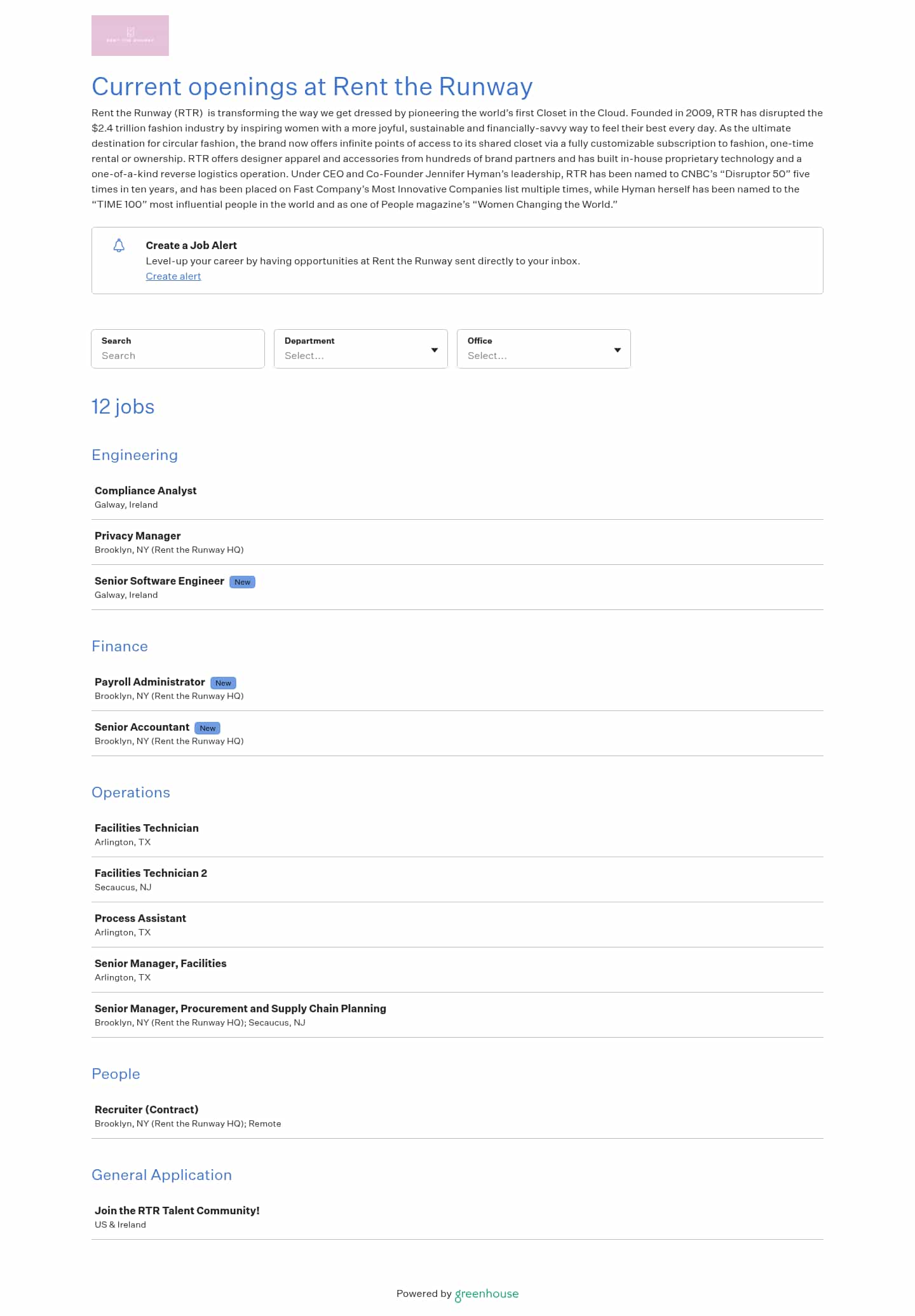
Task: Open the Facilities Technician job in Arlington
Action: point(147,828)
